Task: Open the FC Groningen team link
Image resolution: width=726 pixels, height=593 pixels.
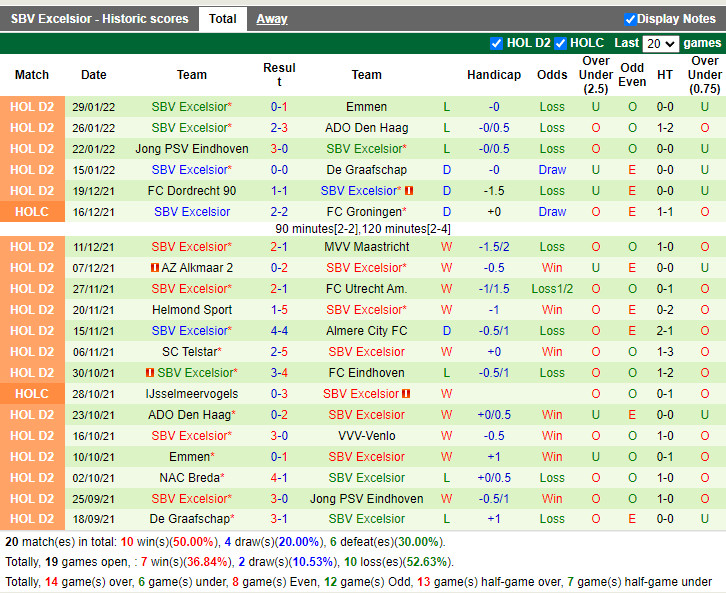Action: point(364,212)
